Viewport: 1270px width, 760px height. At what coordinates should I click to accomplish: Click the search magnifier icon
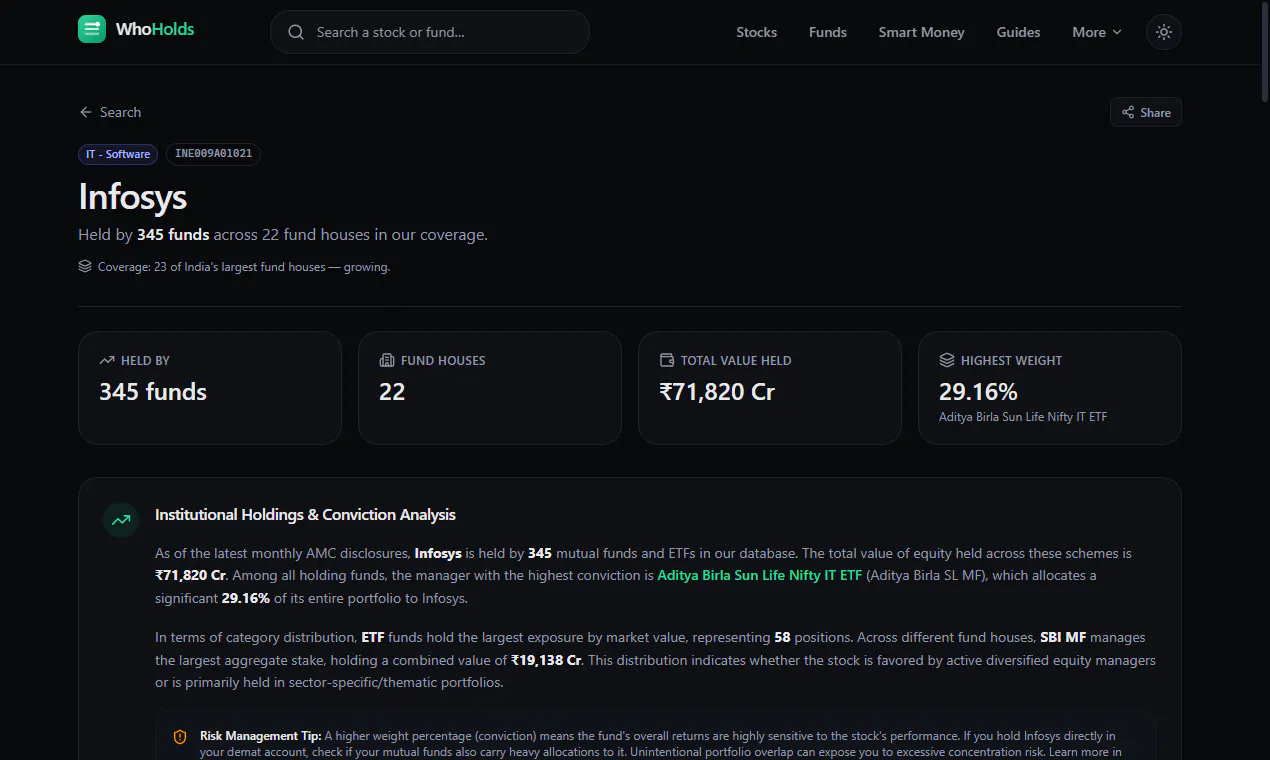pyautogui.click(x=296, y=32)
